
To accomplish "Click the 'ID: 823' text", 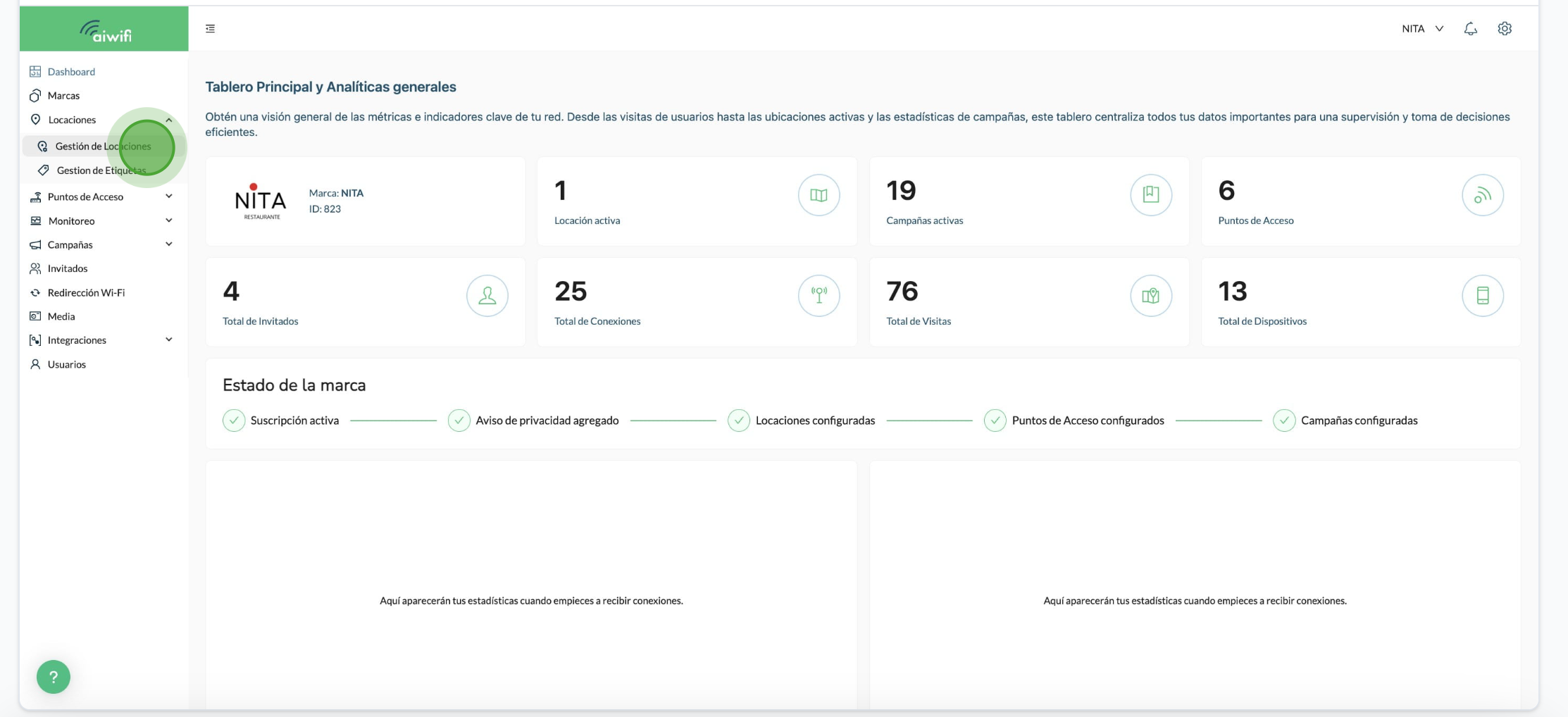I will tap(325, 209).
